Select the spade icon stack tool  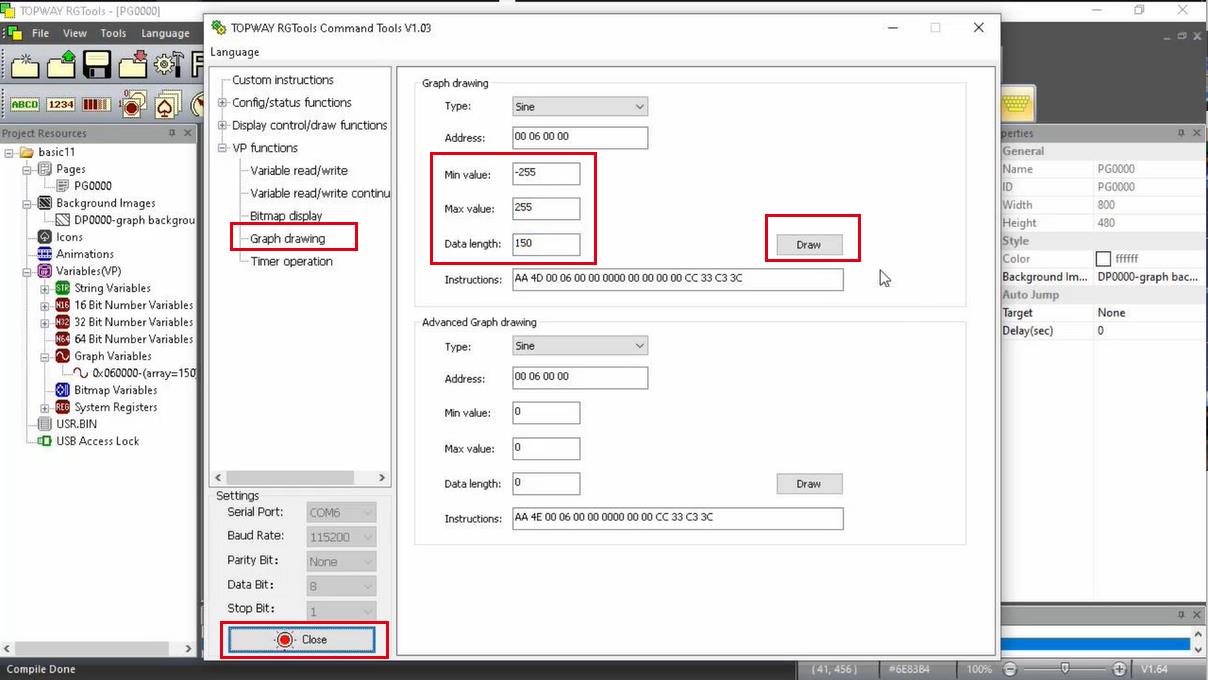(x=167, y=104)
